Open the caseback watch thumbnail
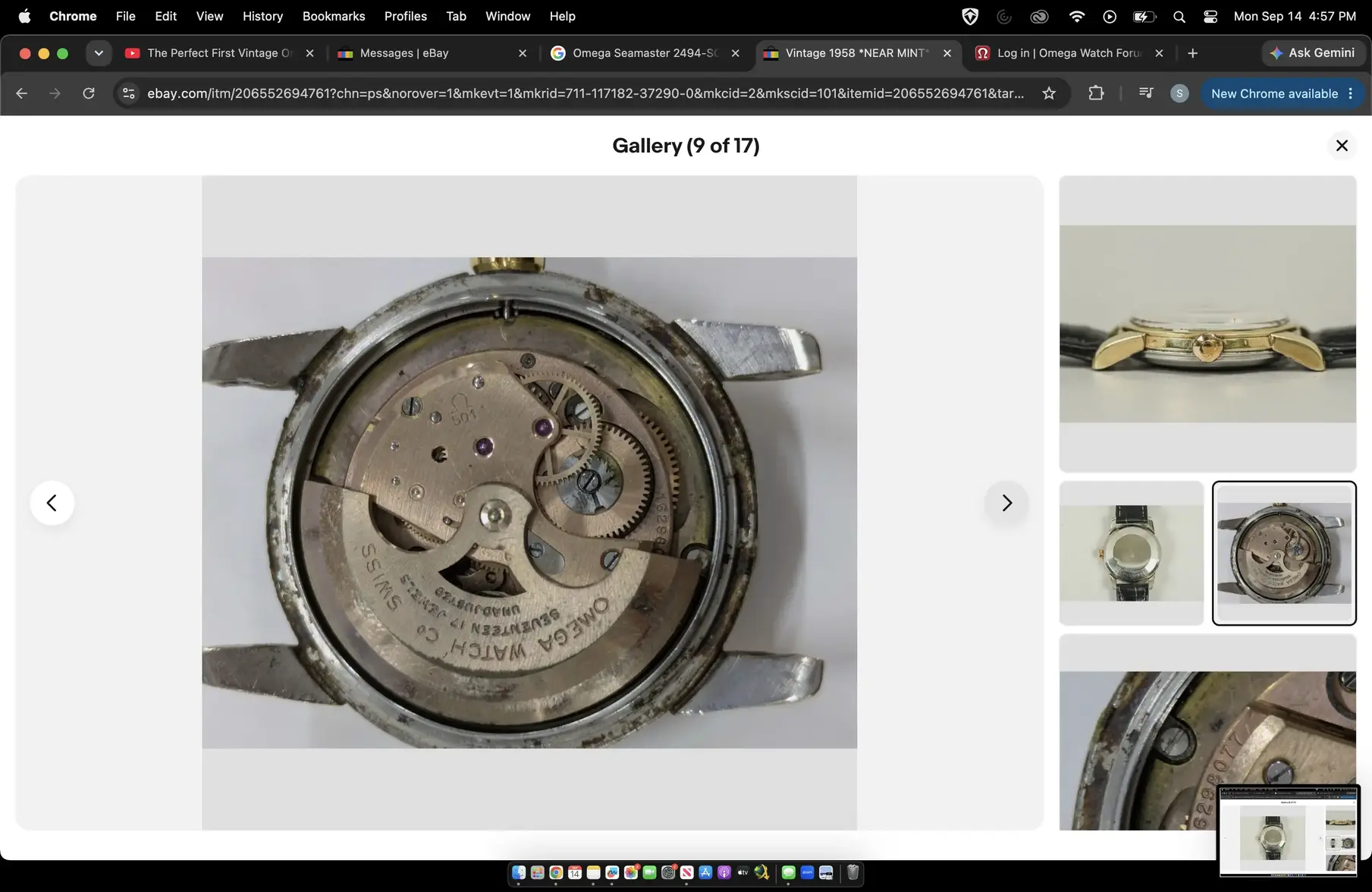Viewport: 1372px width, 892px height. pos(1132,553)
